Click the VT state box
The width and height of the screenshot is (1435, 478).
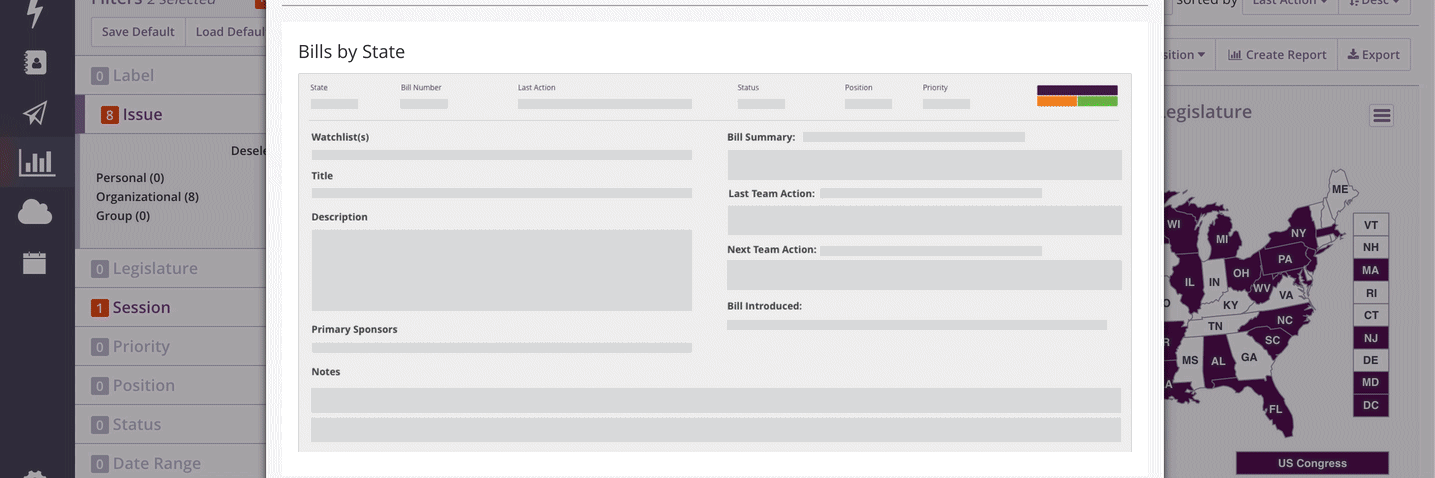coord(1370,225)
